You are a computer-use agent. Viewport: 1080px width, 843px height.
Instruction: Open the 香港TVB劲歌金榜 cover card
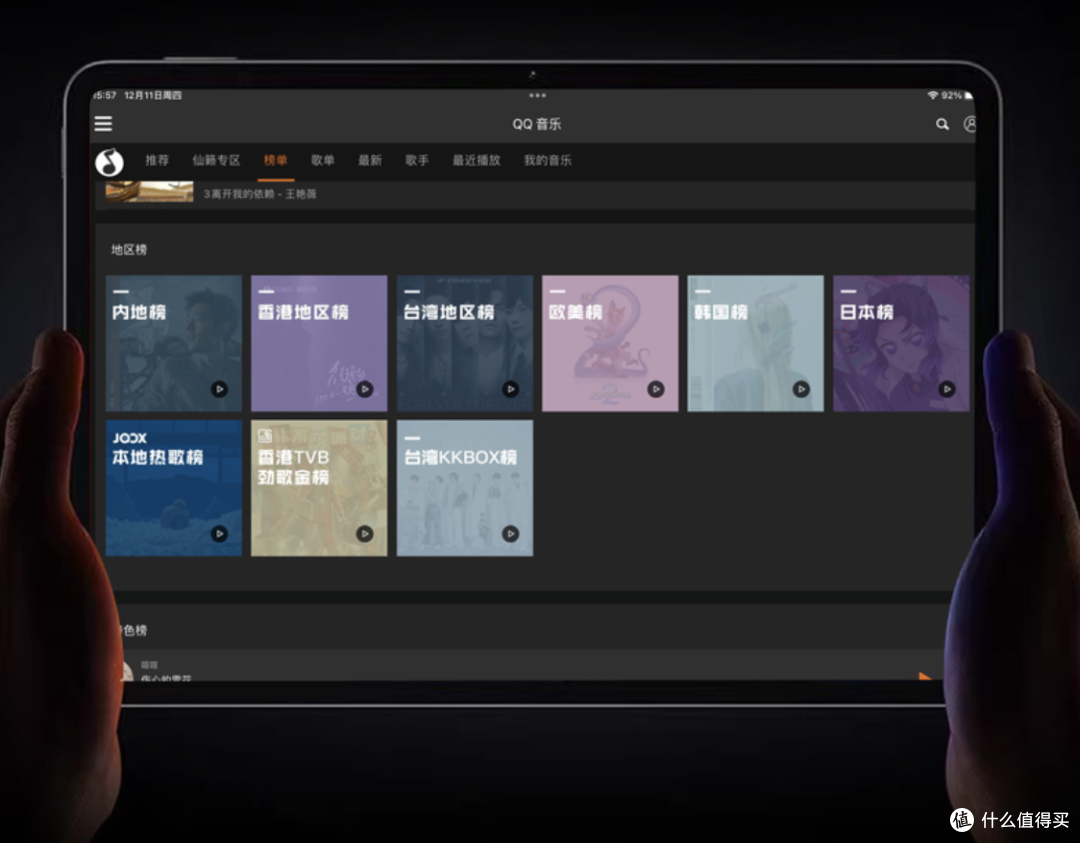pos(320,488)
